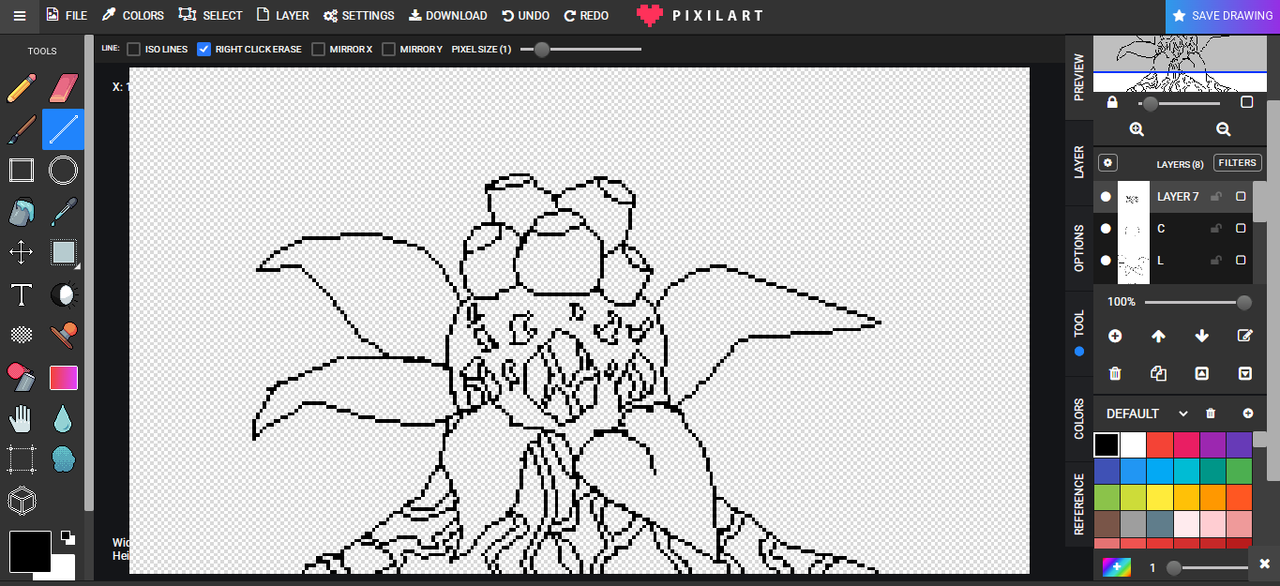
Task: Toggle the LAYER 7 lock icon
Action: pyautogui.click(x=1216, y=197)
